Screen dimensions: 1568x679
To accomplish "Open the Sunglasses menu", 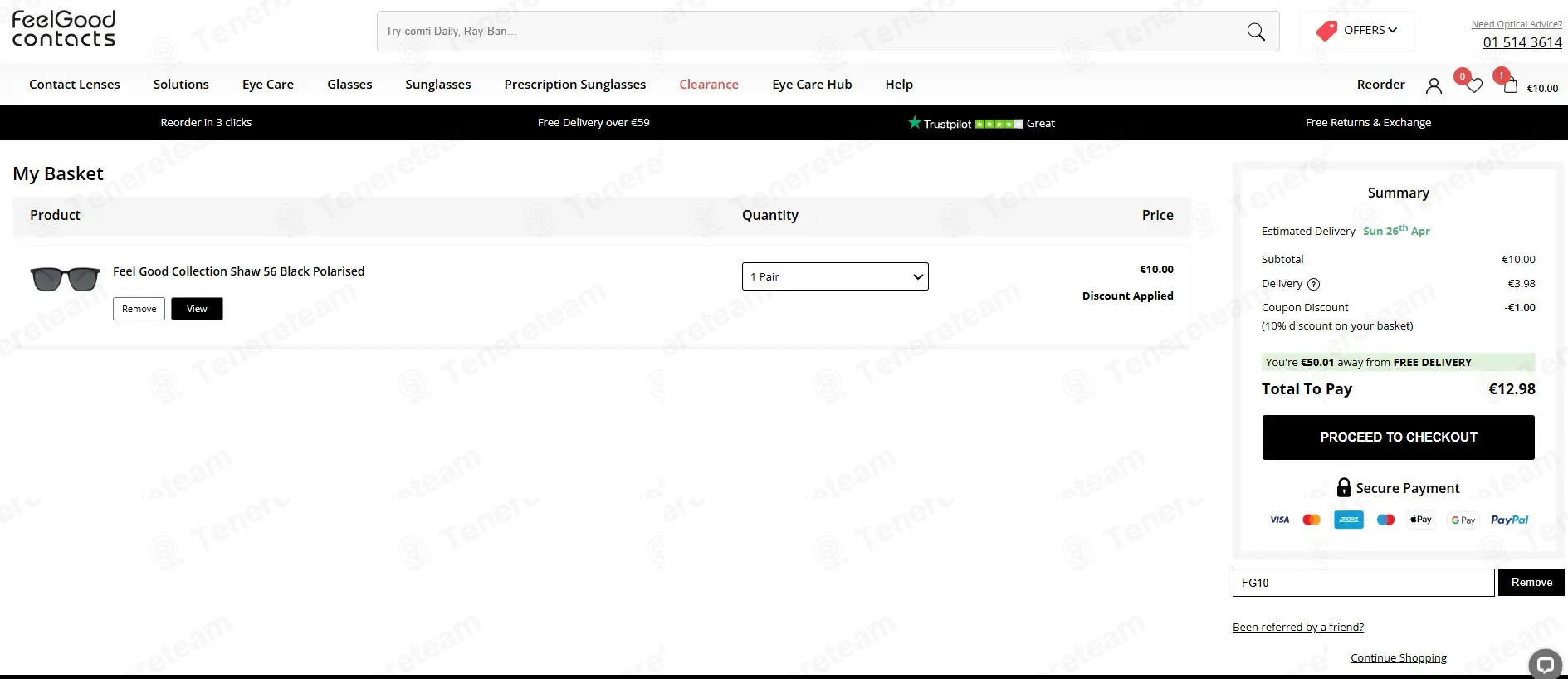I will click(x=438, y=85).
